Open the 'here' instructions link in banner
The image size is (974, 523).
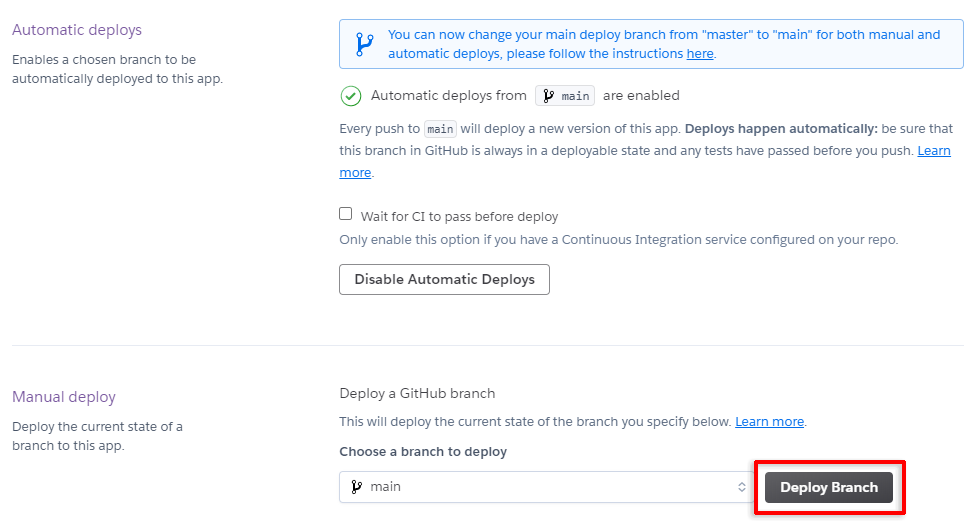tap(700, 54)
